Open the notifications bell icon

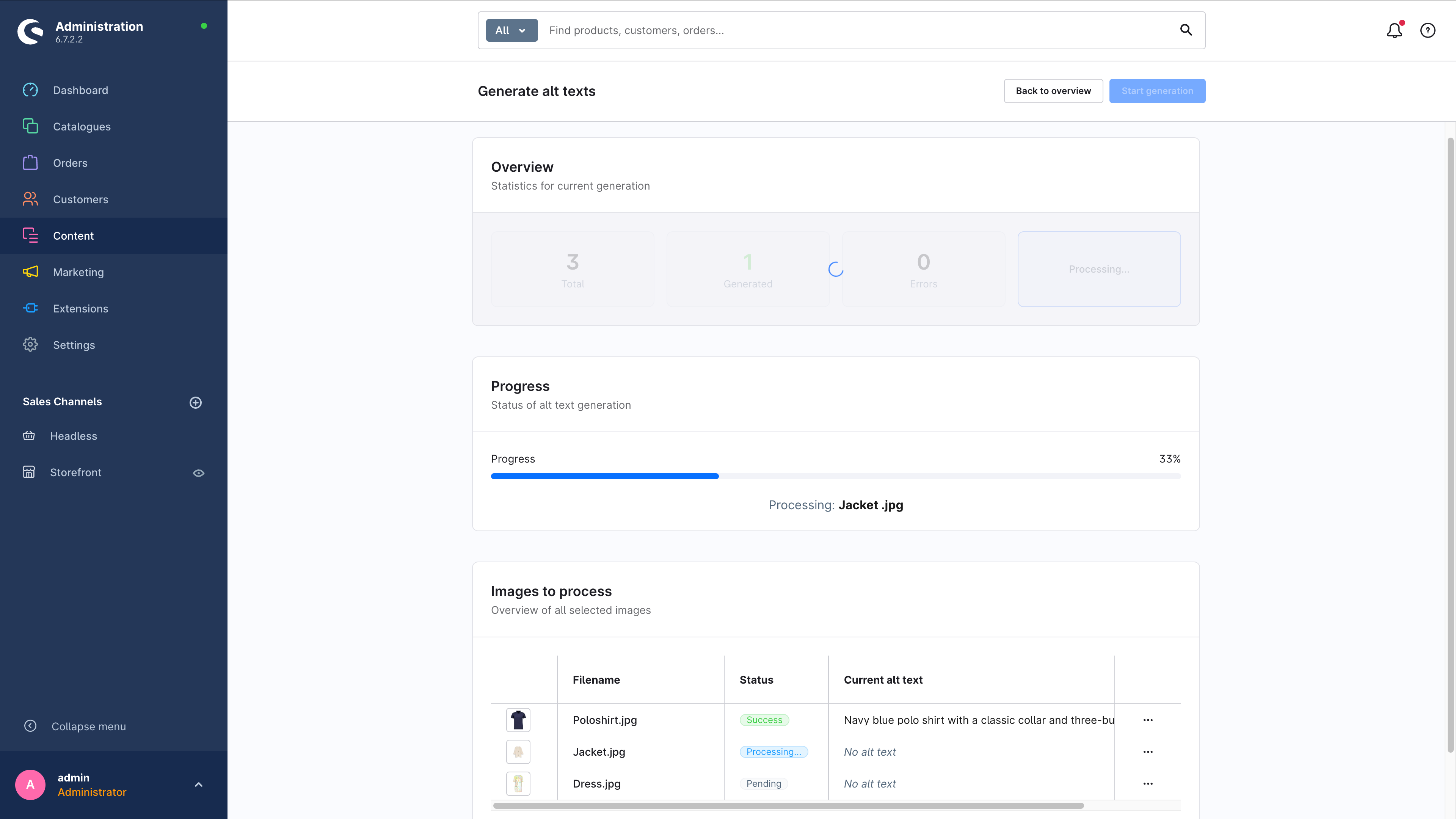(1394, 30)
